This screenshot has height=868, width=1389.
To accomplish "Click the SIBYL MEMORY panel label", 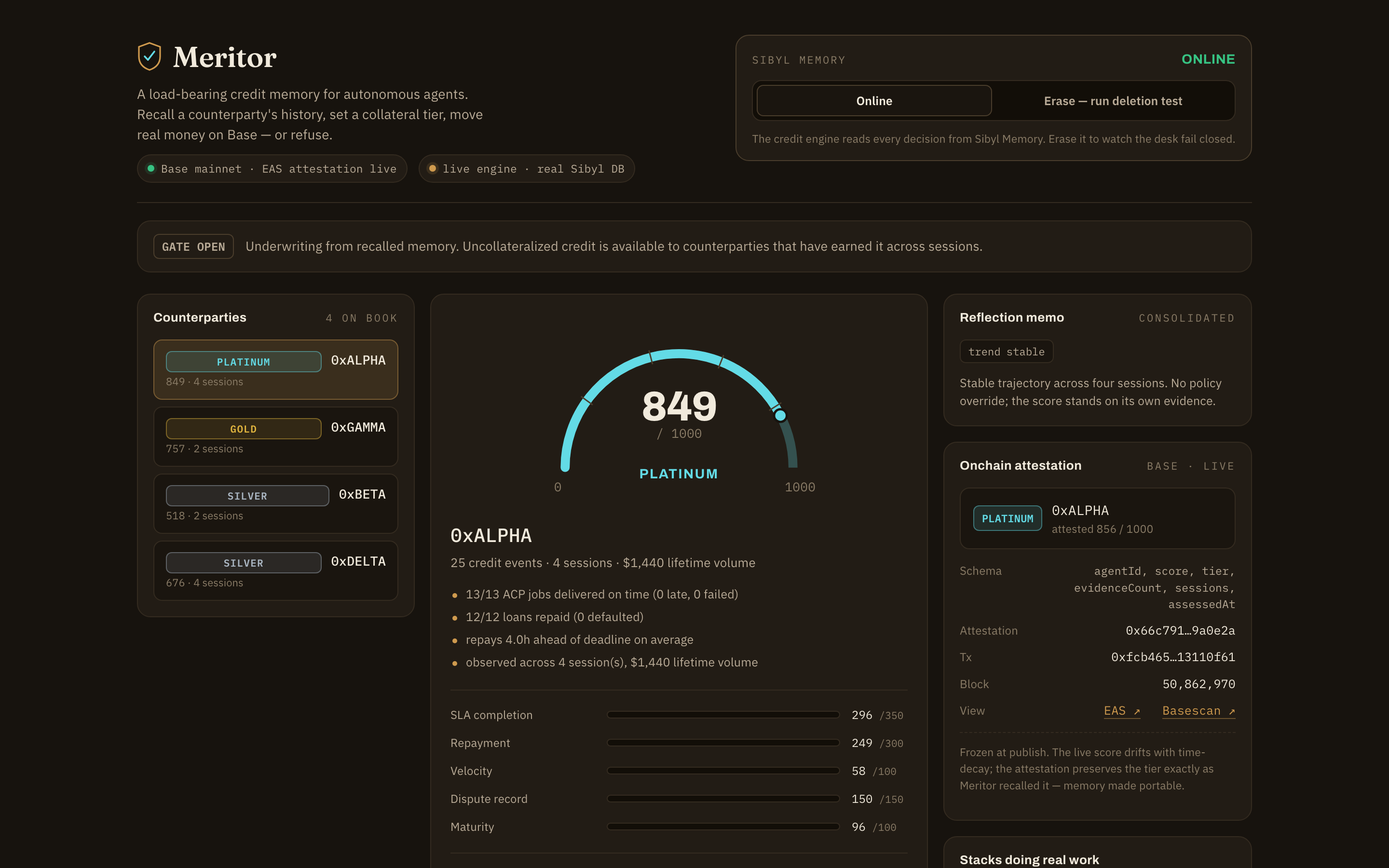I will click(x=798, y=60).
